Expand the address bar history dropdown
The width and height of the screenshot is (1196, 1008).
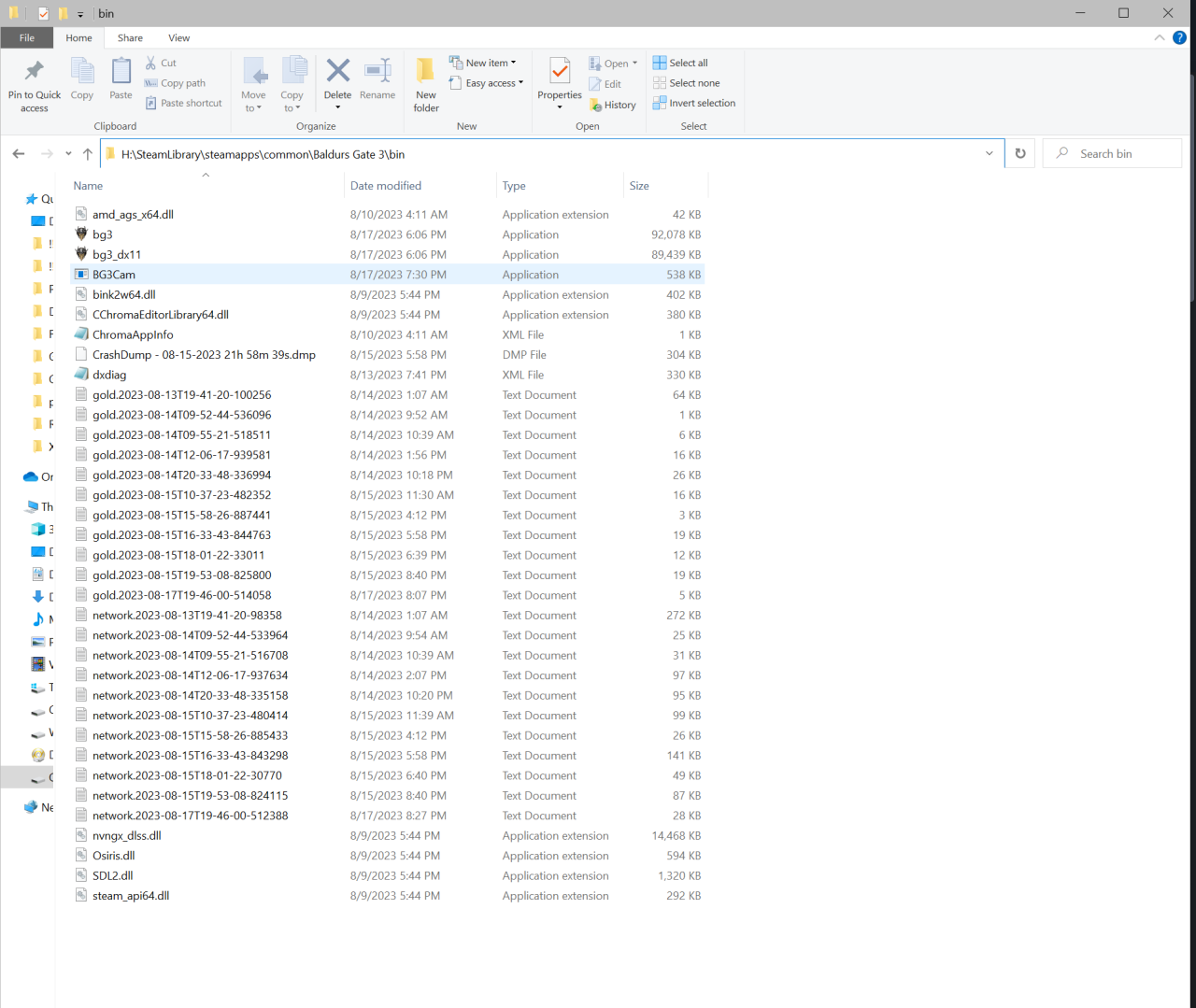point(990,154)
